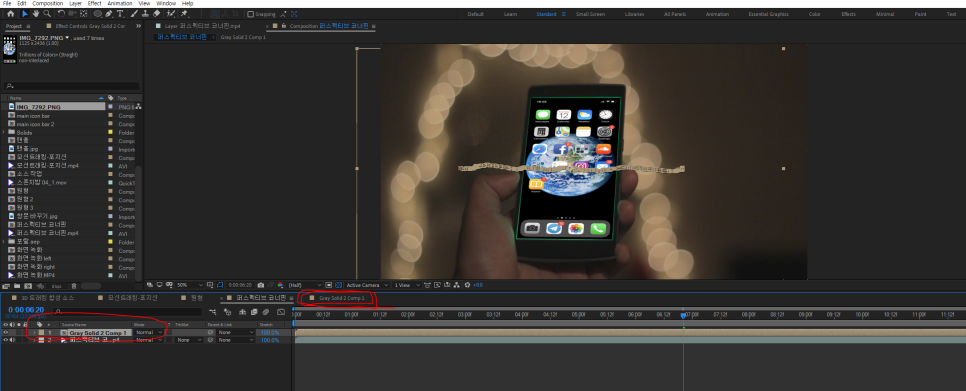Select the Rotation tool

click(x=61, y=14)
